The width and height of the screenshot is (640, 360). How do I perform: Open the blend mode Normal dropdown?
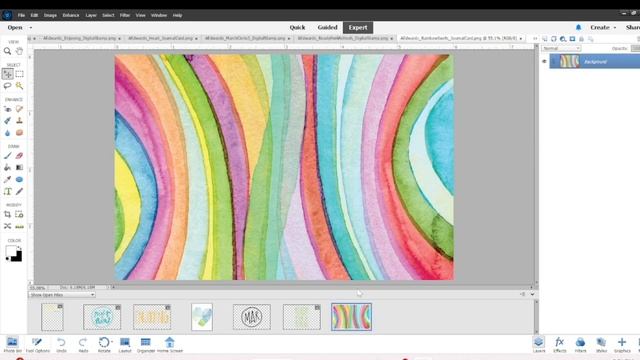(x=561, y=48)
